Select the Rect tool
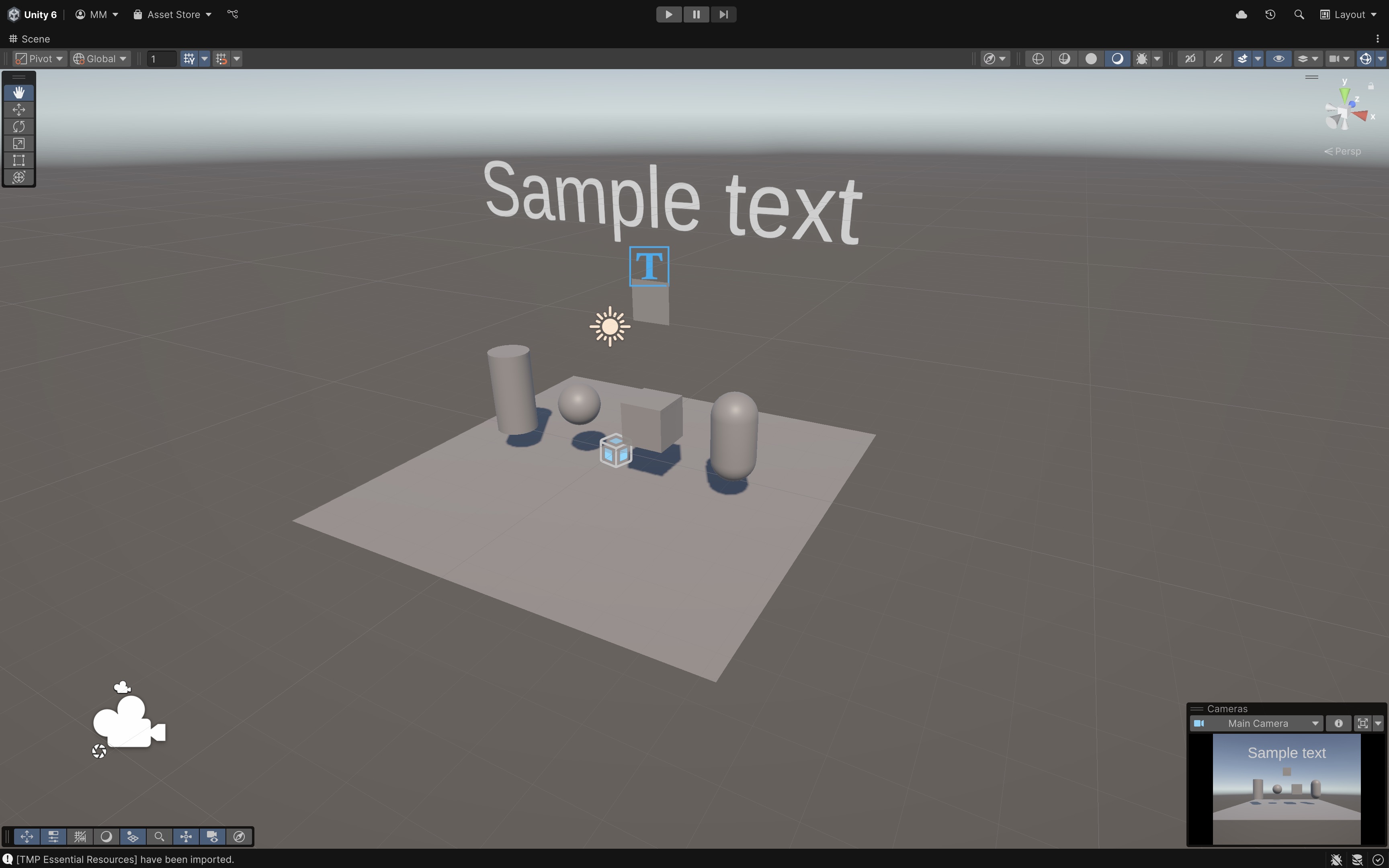Image resolution: width=1389 pixels, height=868 pixels. click(x=19, y=160)
